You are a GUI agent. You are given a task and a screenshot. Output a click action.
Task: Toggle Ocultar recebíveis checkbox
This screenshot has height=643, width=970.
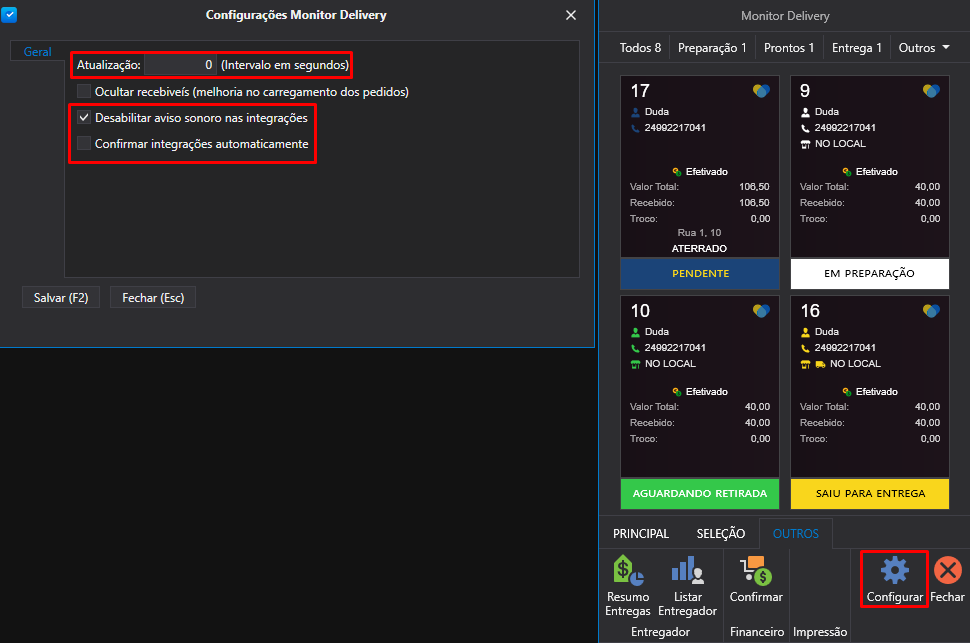[x=84, y=92]
